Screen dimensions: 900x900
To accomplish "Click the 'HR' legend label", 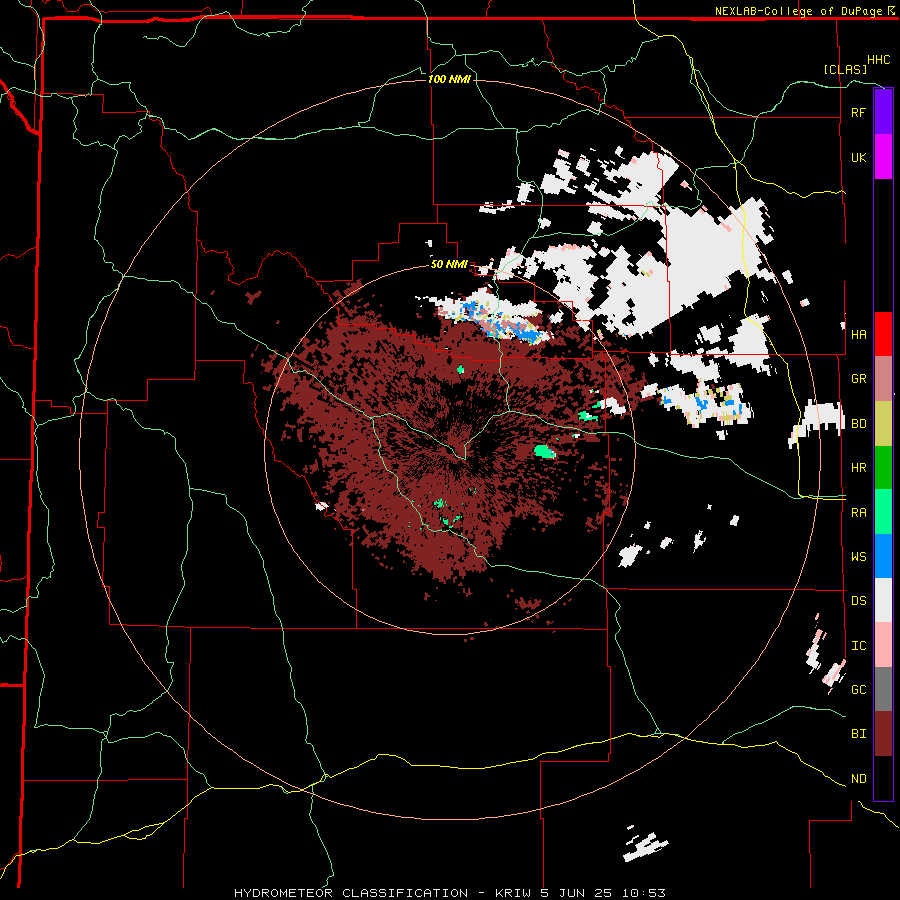I will [858, 468].
